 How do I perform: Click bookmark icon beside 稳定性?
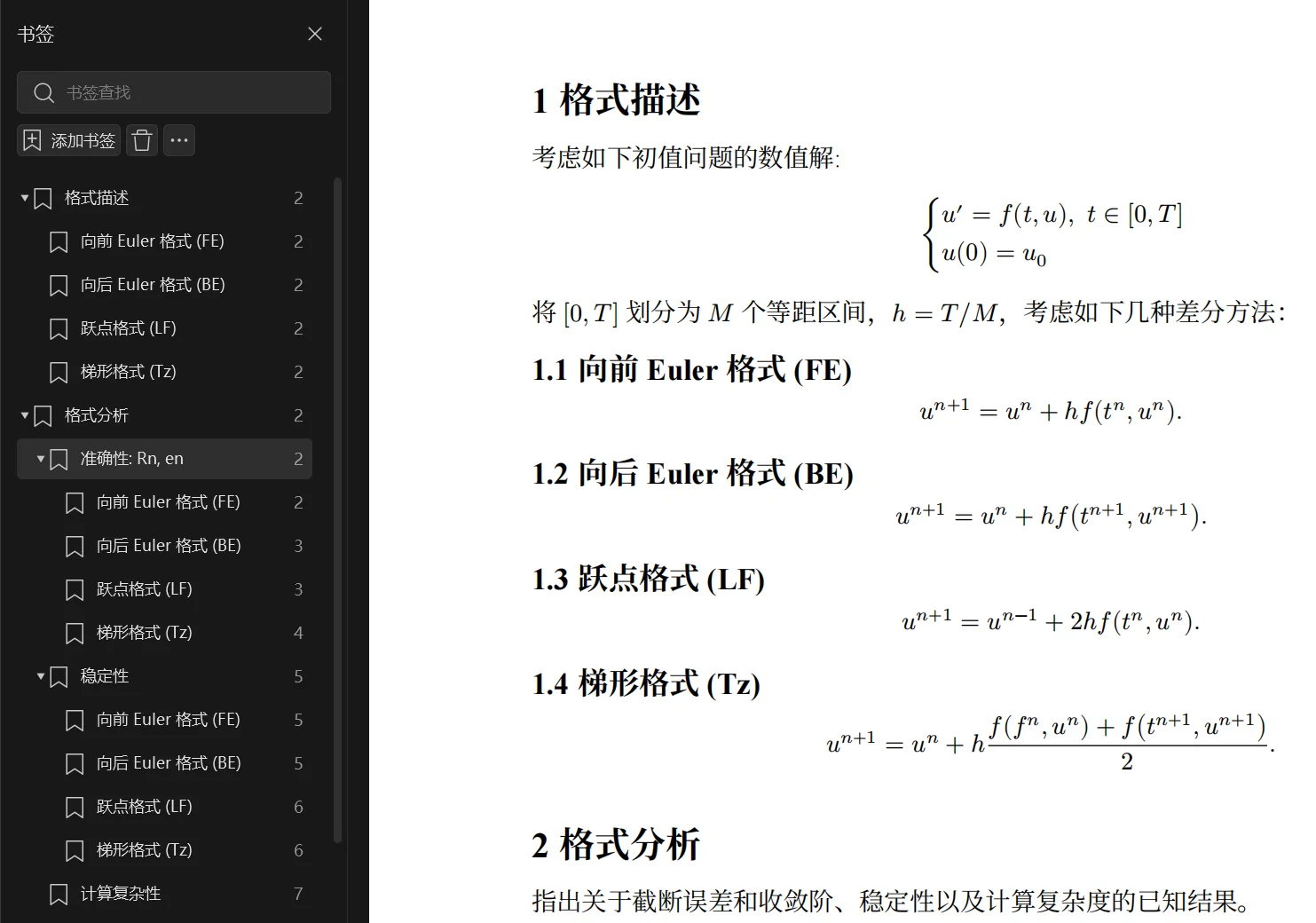pos(59,676)
